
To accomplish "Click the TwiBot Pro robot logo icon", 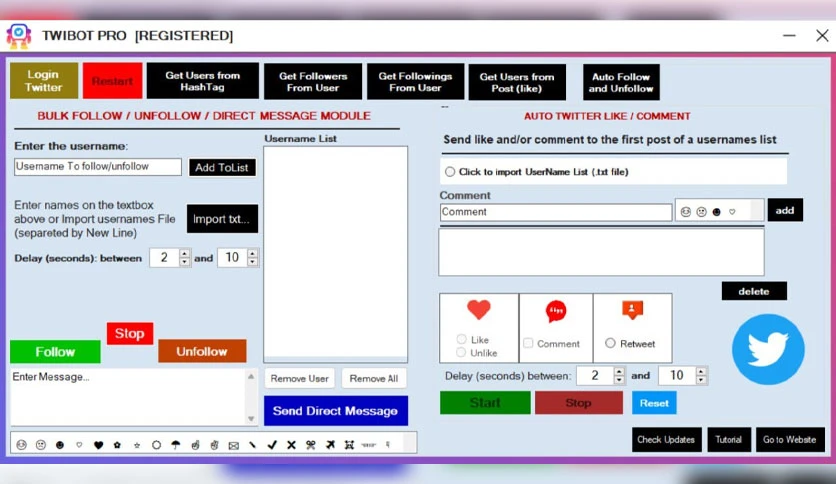I will [19, 36].
